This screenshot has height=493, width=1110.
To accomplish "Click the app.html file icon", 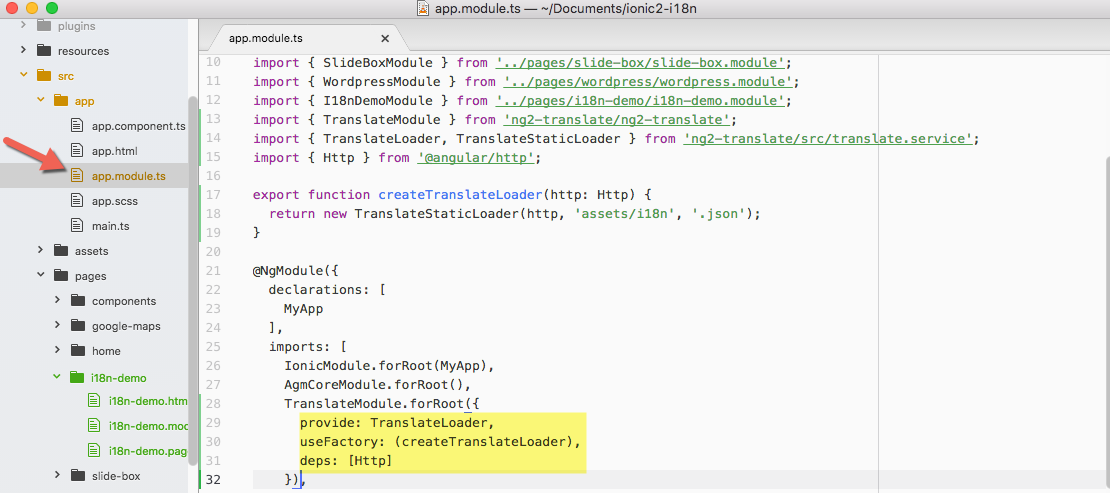I will [78, 151].
